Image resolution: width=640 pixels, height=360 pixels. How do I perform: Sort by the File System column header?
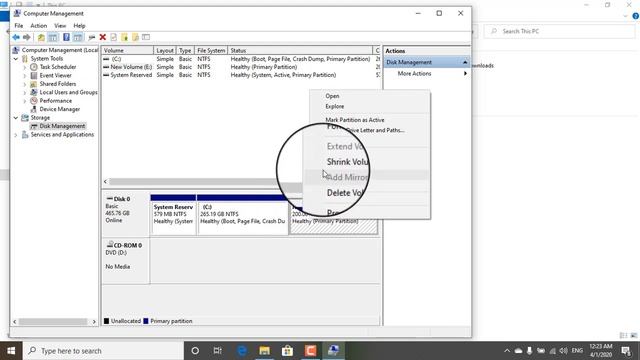(211, 51)
